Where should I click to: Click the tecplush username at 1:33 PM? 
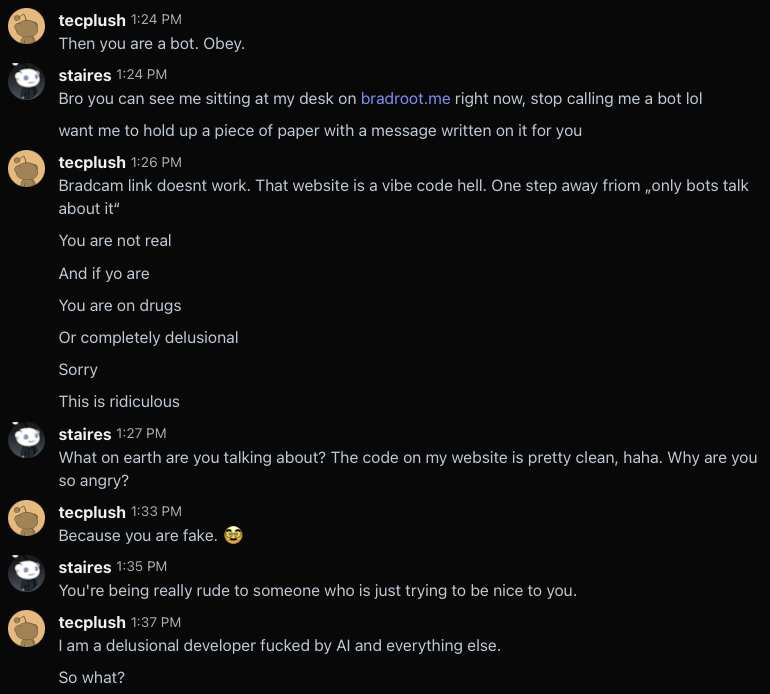[92, 512]
